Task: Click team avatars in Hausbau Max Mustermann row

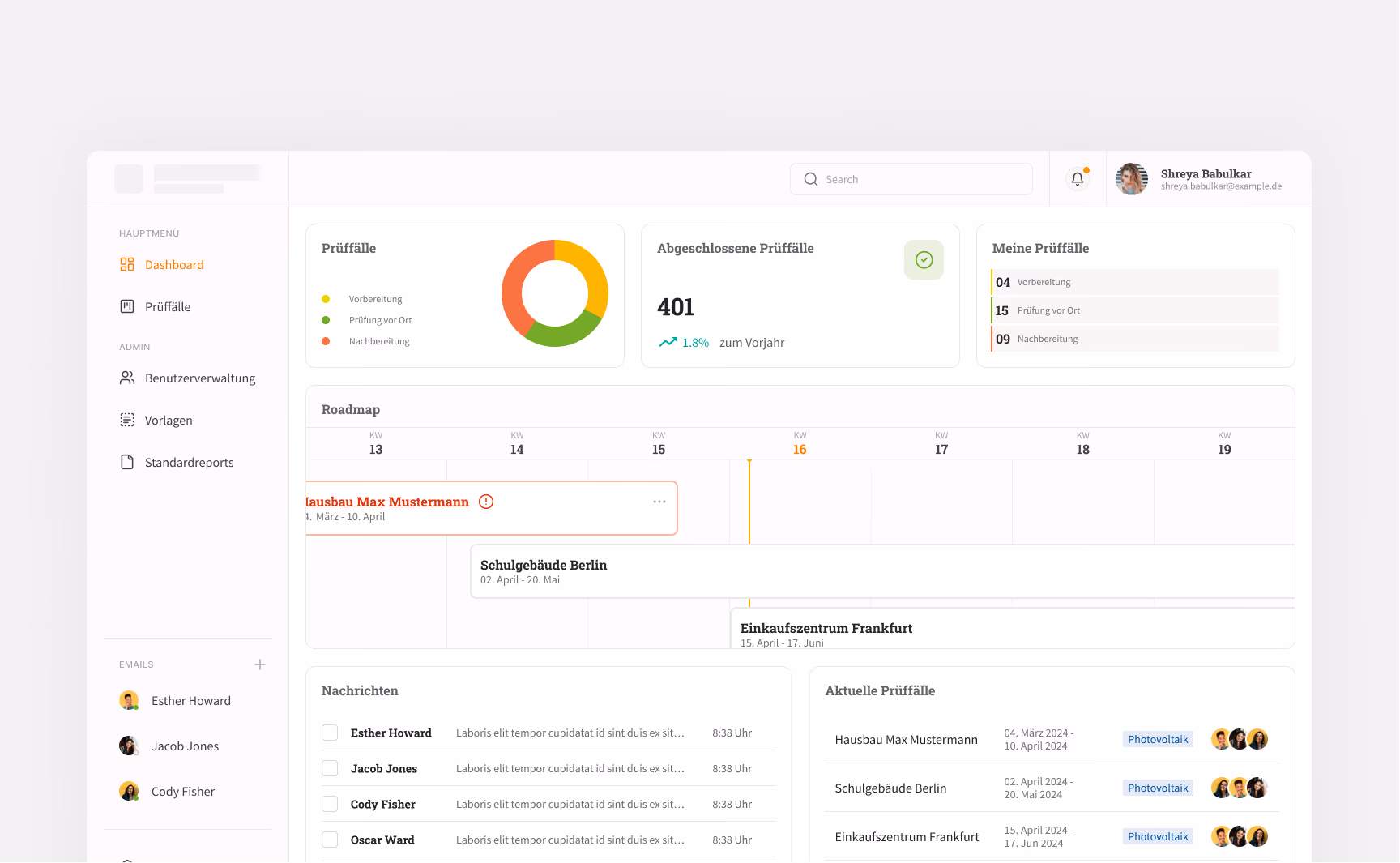Action: [x=1240, y=739]
